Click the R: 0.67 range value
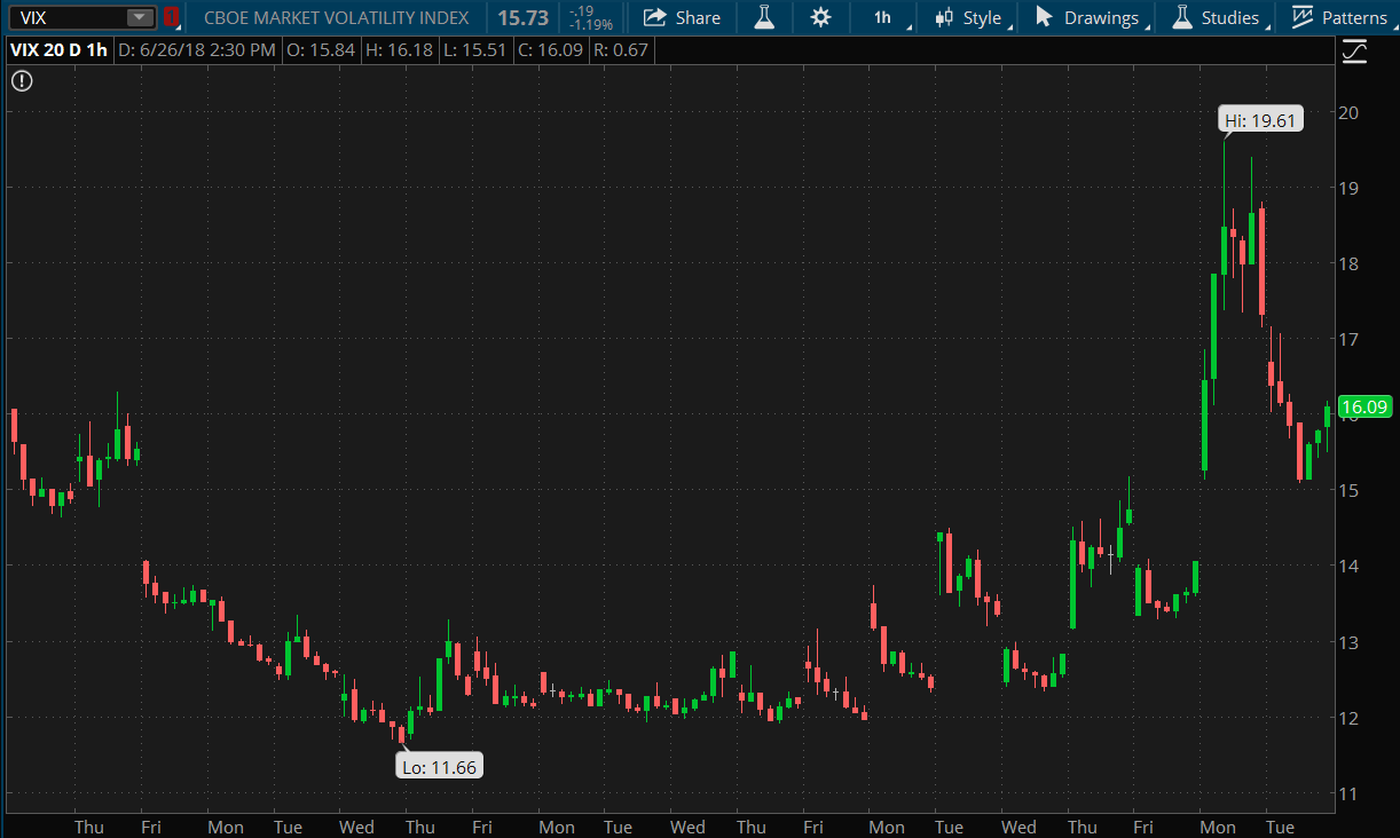1400x838 pixels. 622,50
